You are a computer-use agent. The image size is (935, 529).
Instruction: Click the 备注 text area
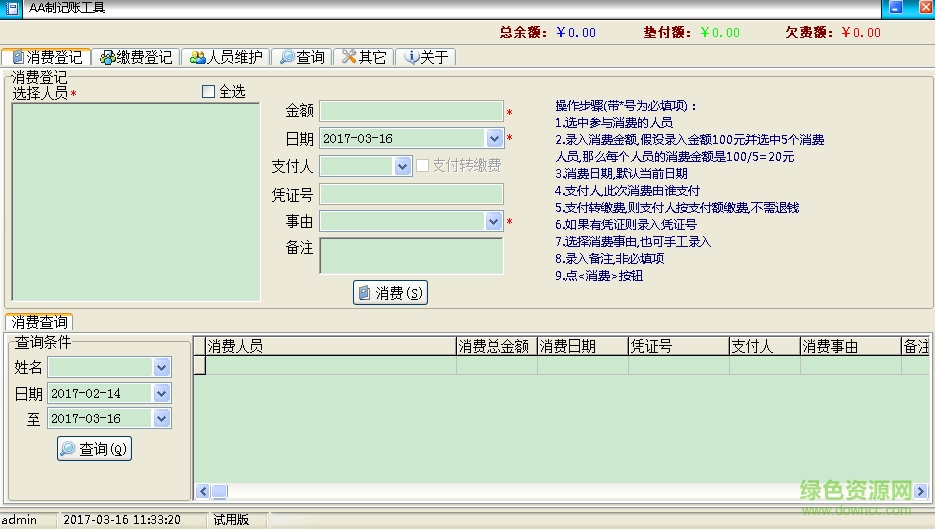411,256
